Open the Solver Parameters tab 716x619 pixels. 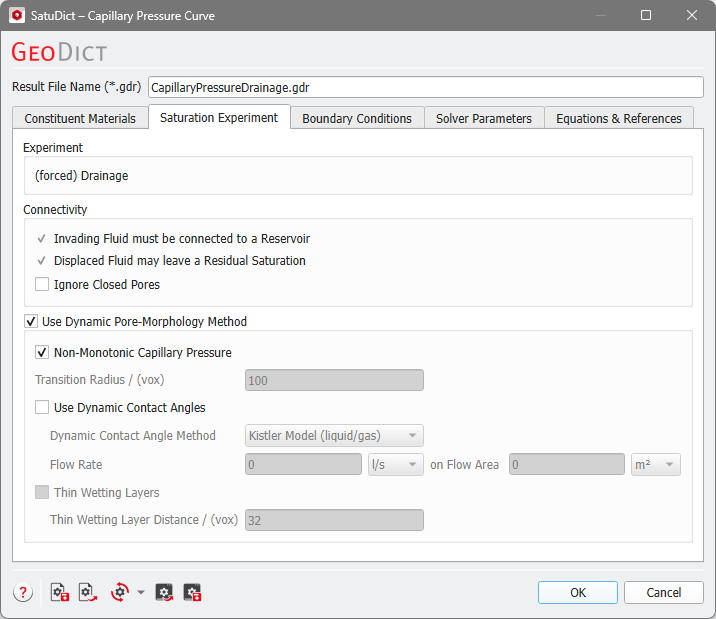pos(484,118)
